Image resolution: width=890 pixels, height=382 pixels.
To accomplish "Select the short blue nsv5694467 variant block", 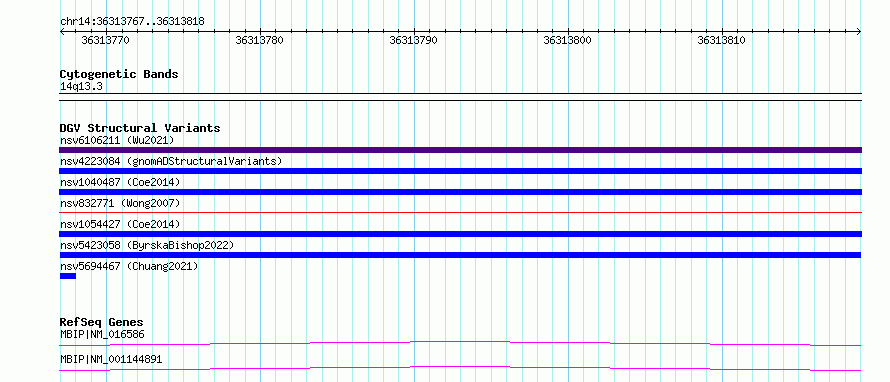I will click(68, 276).
